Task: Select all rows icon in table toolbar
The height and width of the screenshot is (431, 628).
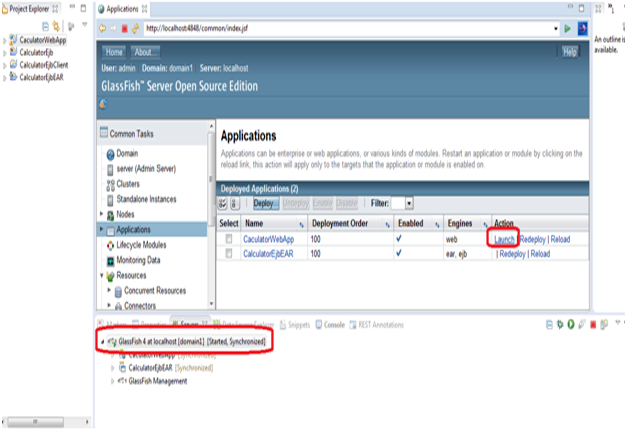Action: click(x=223, y=203)
